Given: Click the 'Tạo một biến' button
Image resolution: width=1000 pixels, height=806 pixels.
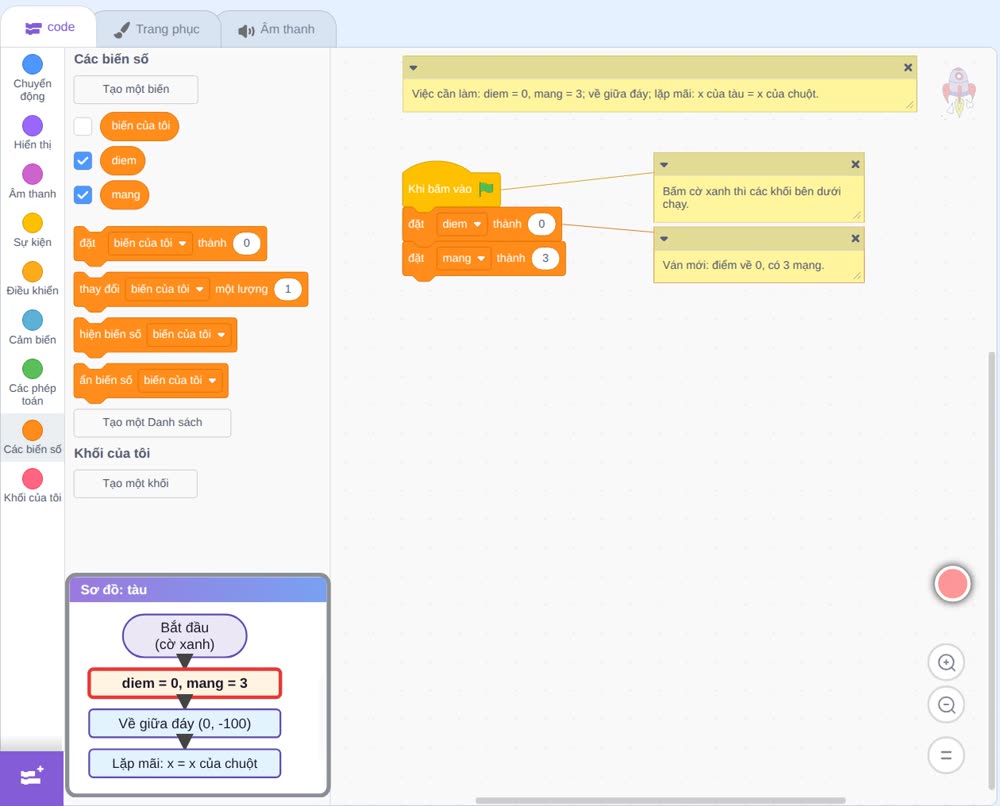Looking at the screenshot, I should point(136,89).
